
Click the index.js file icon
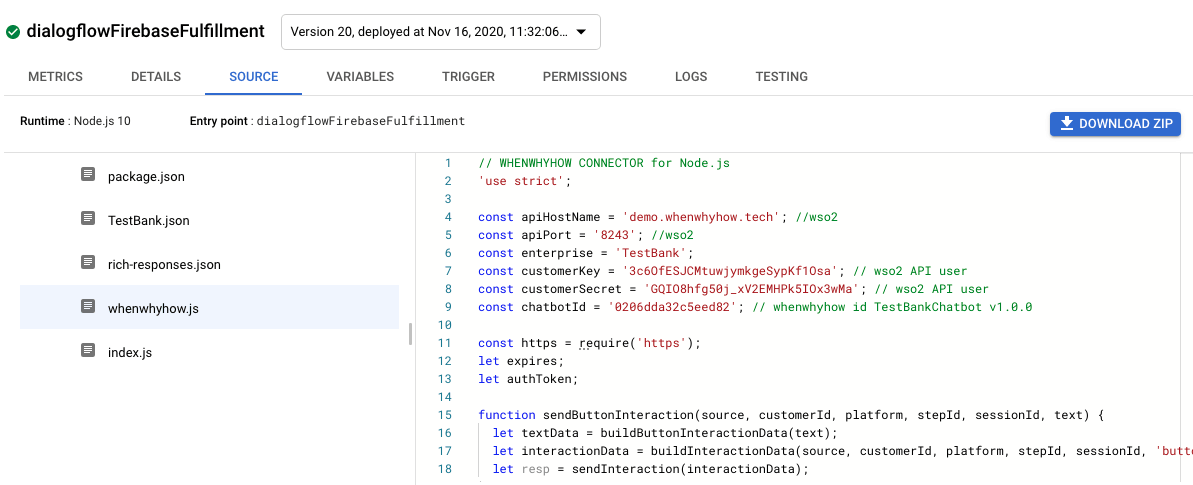88,351
